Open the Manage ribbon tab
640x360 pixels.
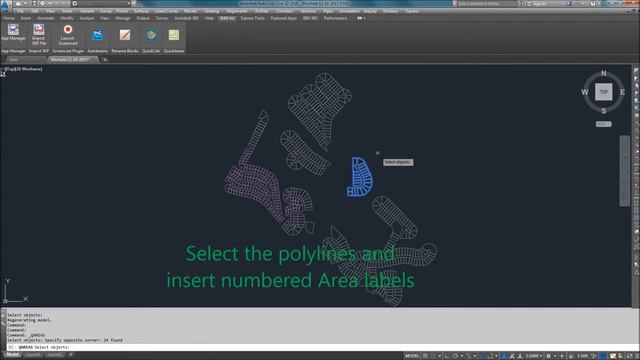point(122,18)
